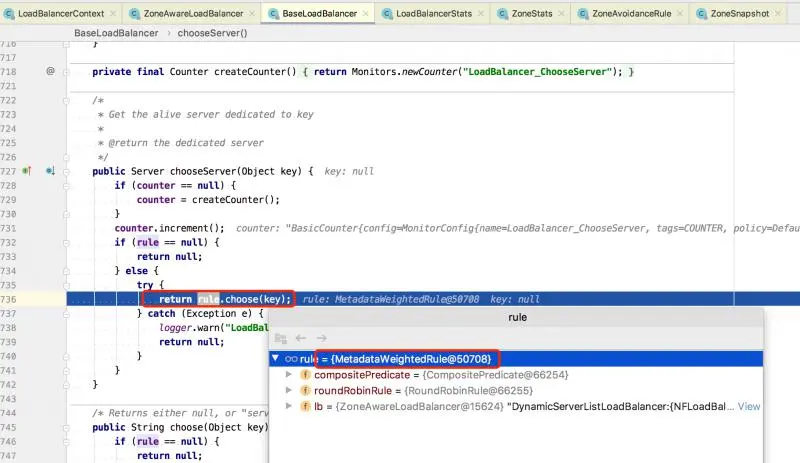Select the BaseLoadBalancer editor tab
Image resolution: width=800 pixels, height=463 pixels.
click(319, 14)
